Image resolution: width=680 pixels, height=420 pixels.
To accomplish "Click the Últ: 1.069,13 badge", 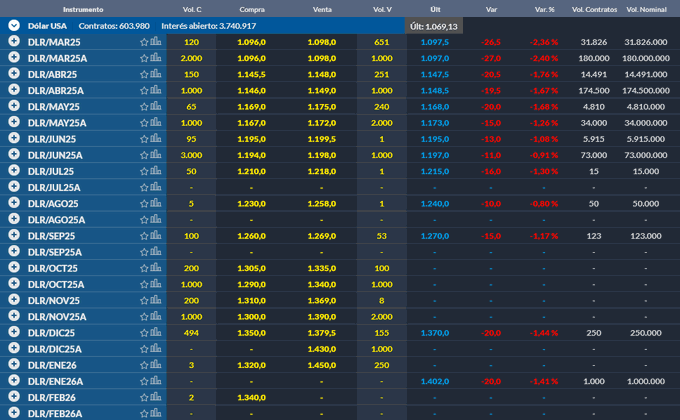I will [434, 26].
